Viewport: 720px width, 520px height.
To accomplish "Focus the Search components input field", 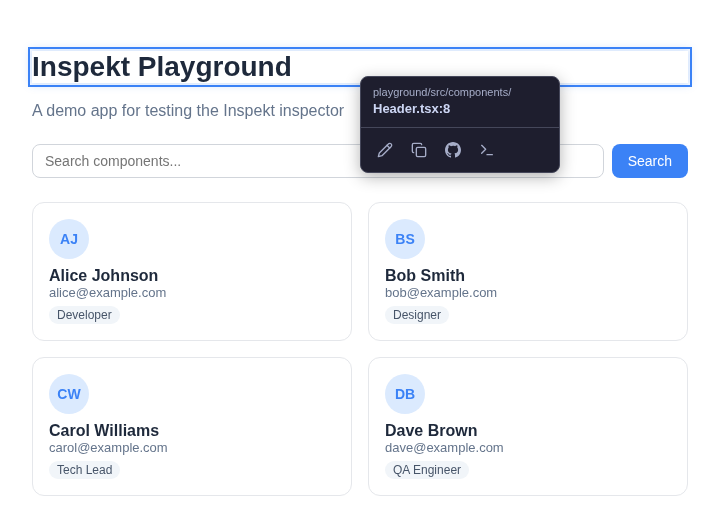I will coord(318,161).
